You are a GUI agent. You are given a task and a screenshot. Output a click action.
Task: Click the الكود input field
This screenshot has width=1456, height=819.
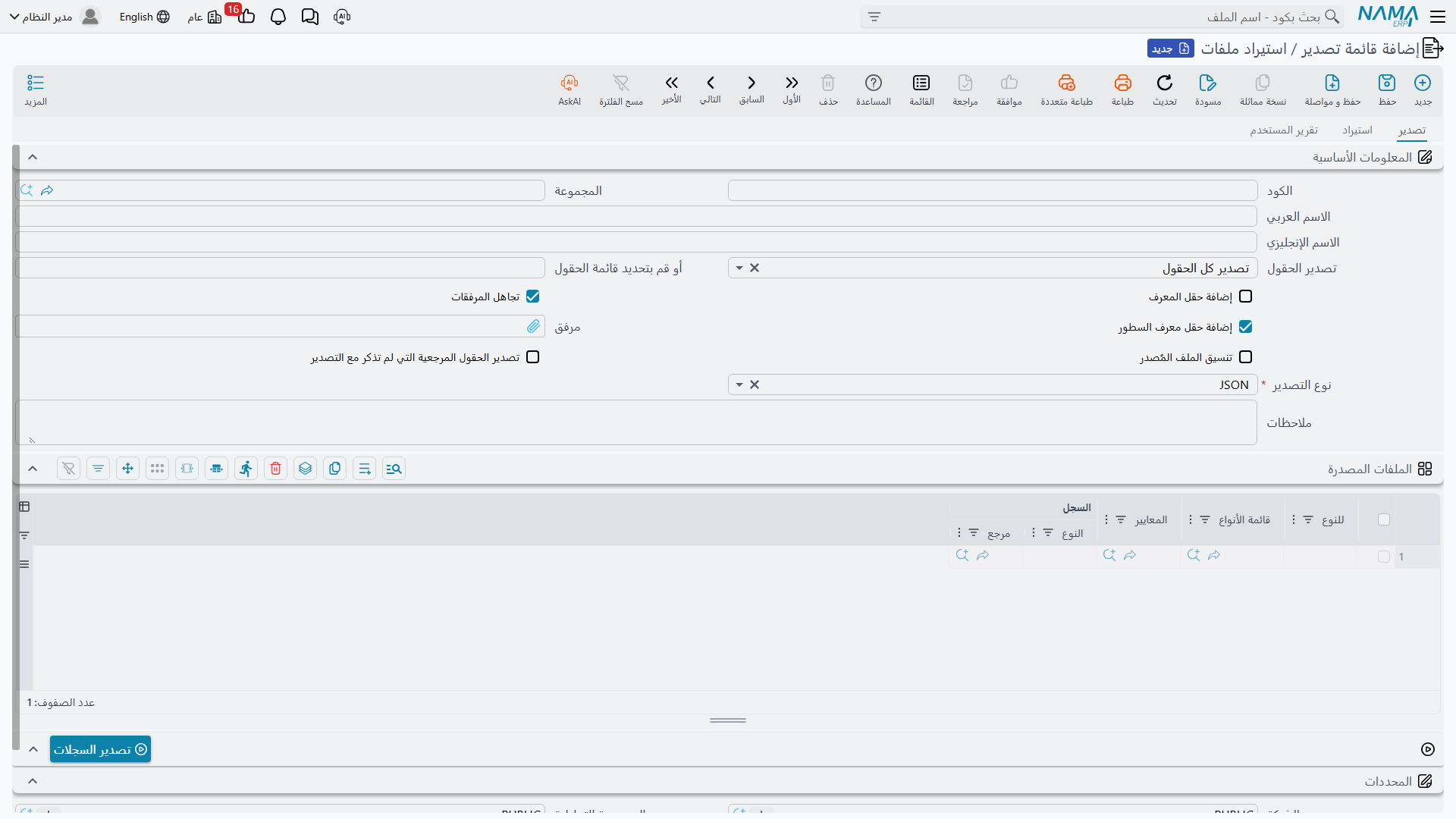(993, 190)
